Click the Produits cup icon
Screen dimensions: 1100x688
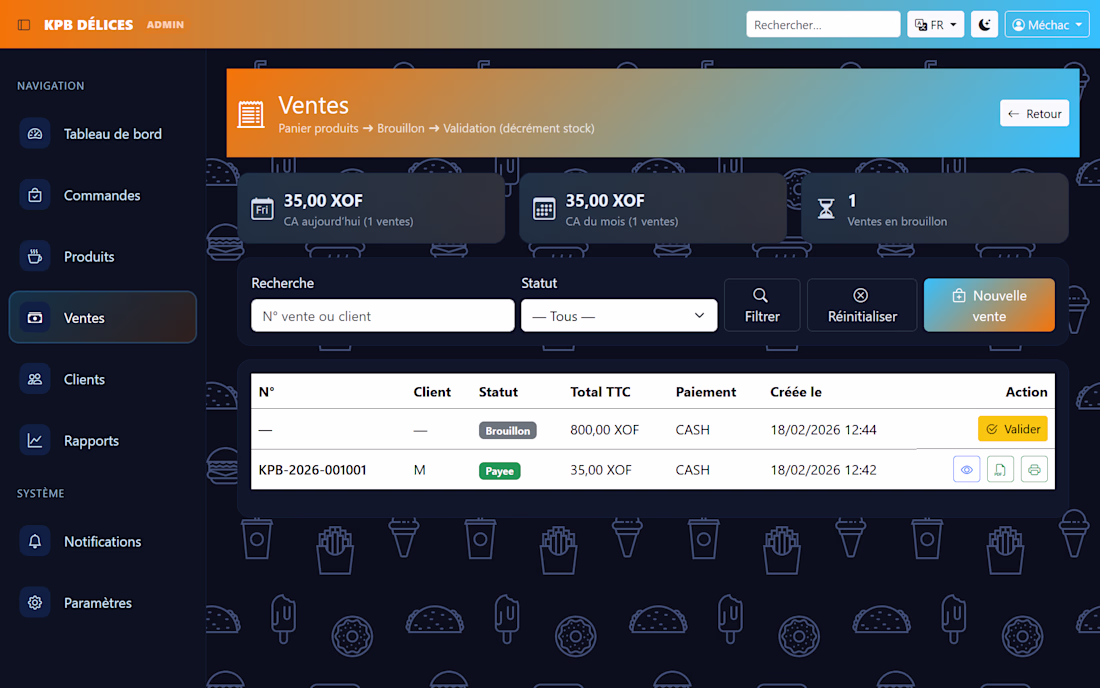35,257
